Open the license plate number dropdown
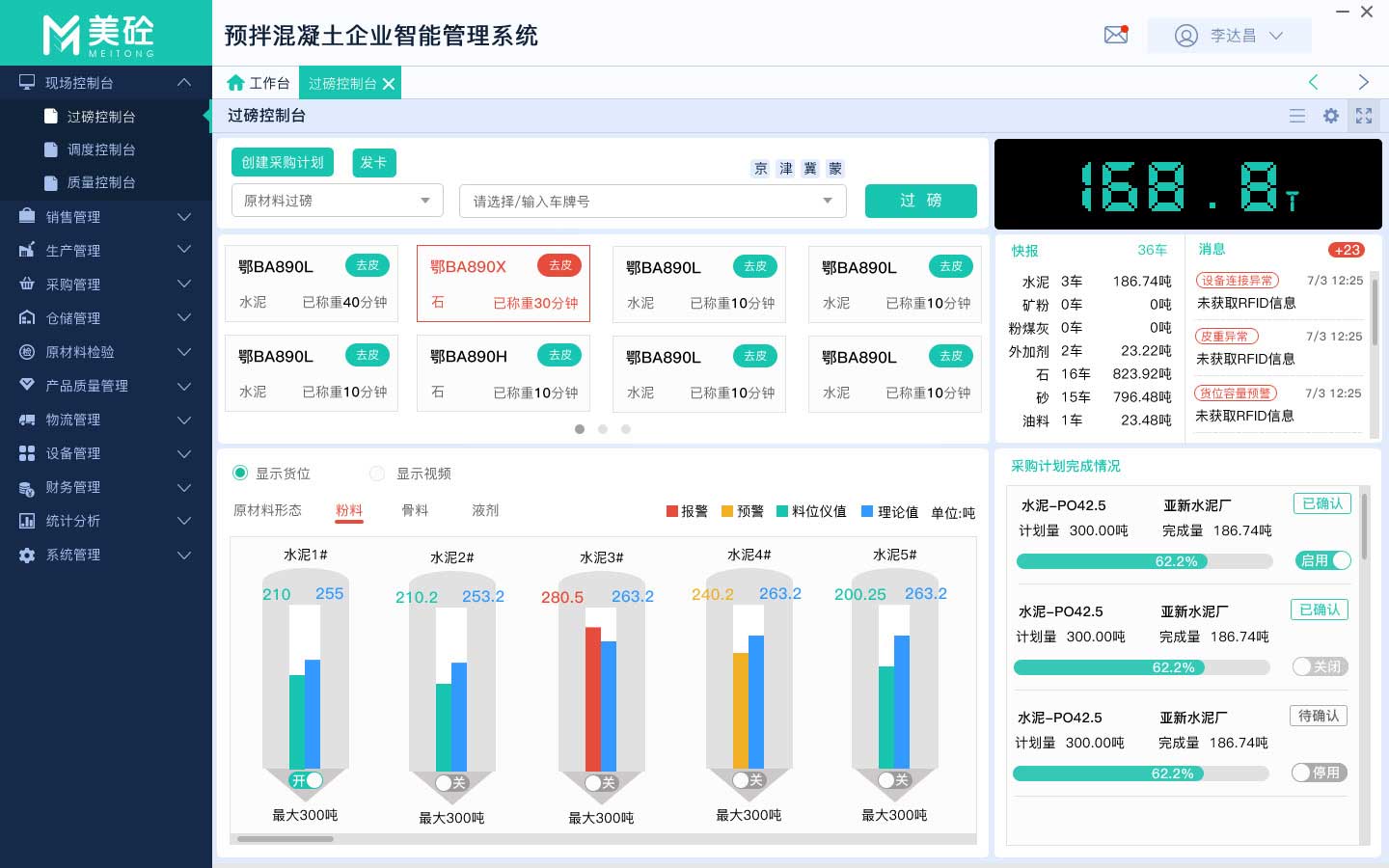This screenshot has width=1389, height=868. (x=652, y=202)
